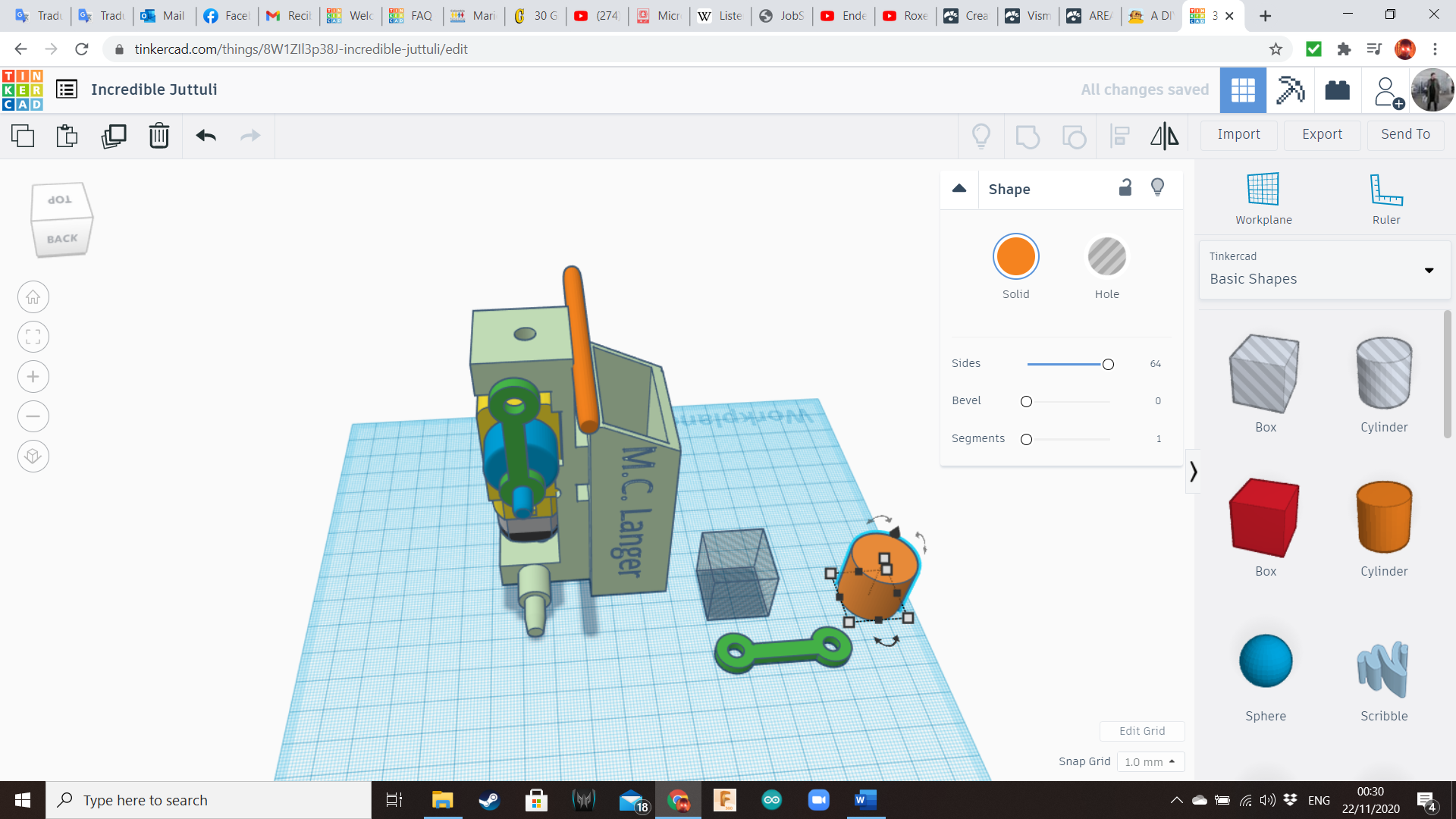Screen dimensions: 1456x819
Task: Click the Undo arrow
Action: 206,136
